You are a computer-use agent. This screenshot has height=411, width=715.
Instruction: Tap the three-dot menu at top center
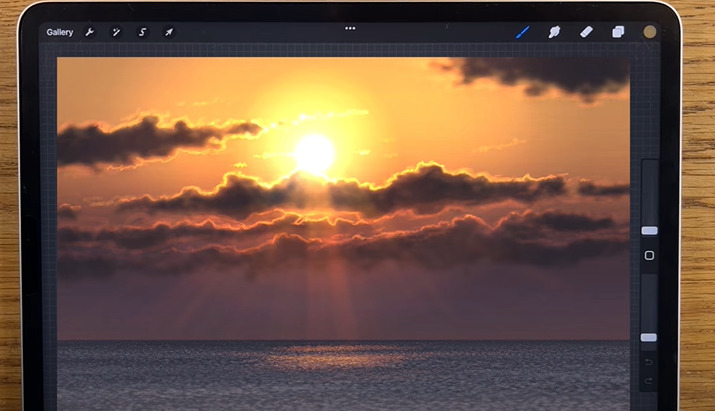pyautogui.click(x=350, y=28)
